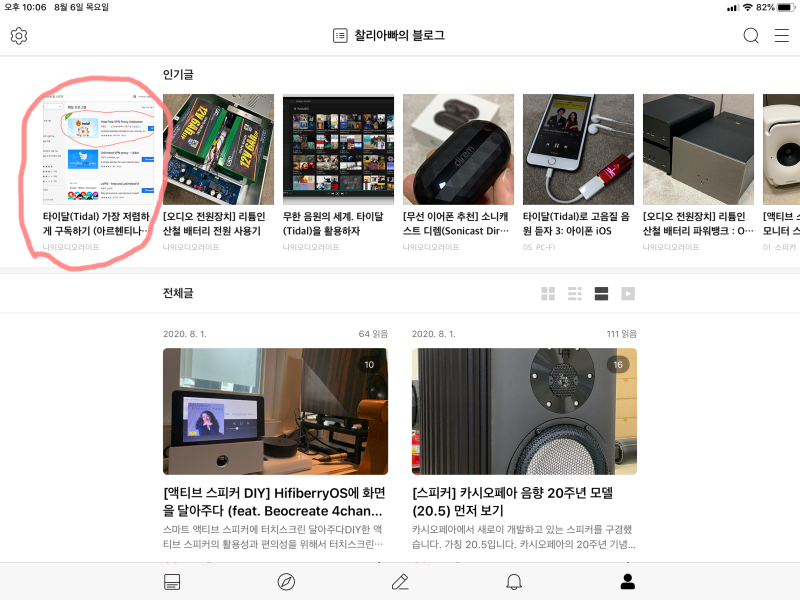The image size is (800, 600).
Task: Switch to the video play view
Action: coord(628,293)
